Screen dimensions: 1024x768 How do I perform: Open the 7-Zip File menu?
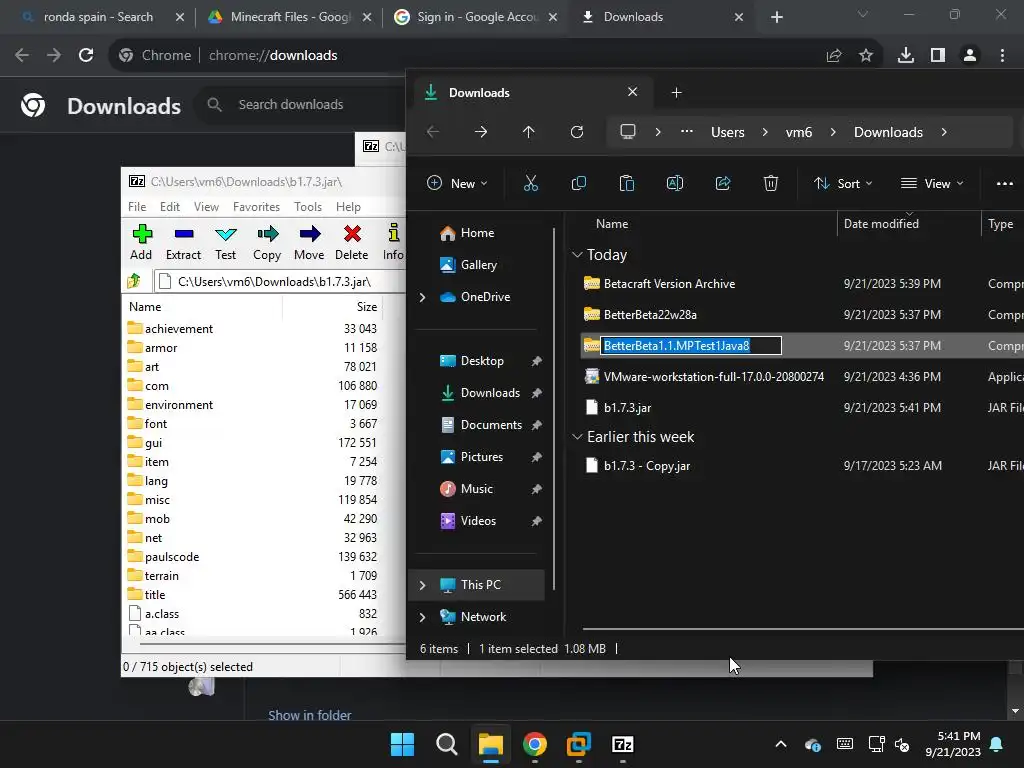(137, 206)
